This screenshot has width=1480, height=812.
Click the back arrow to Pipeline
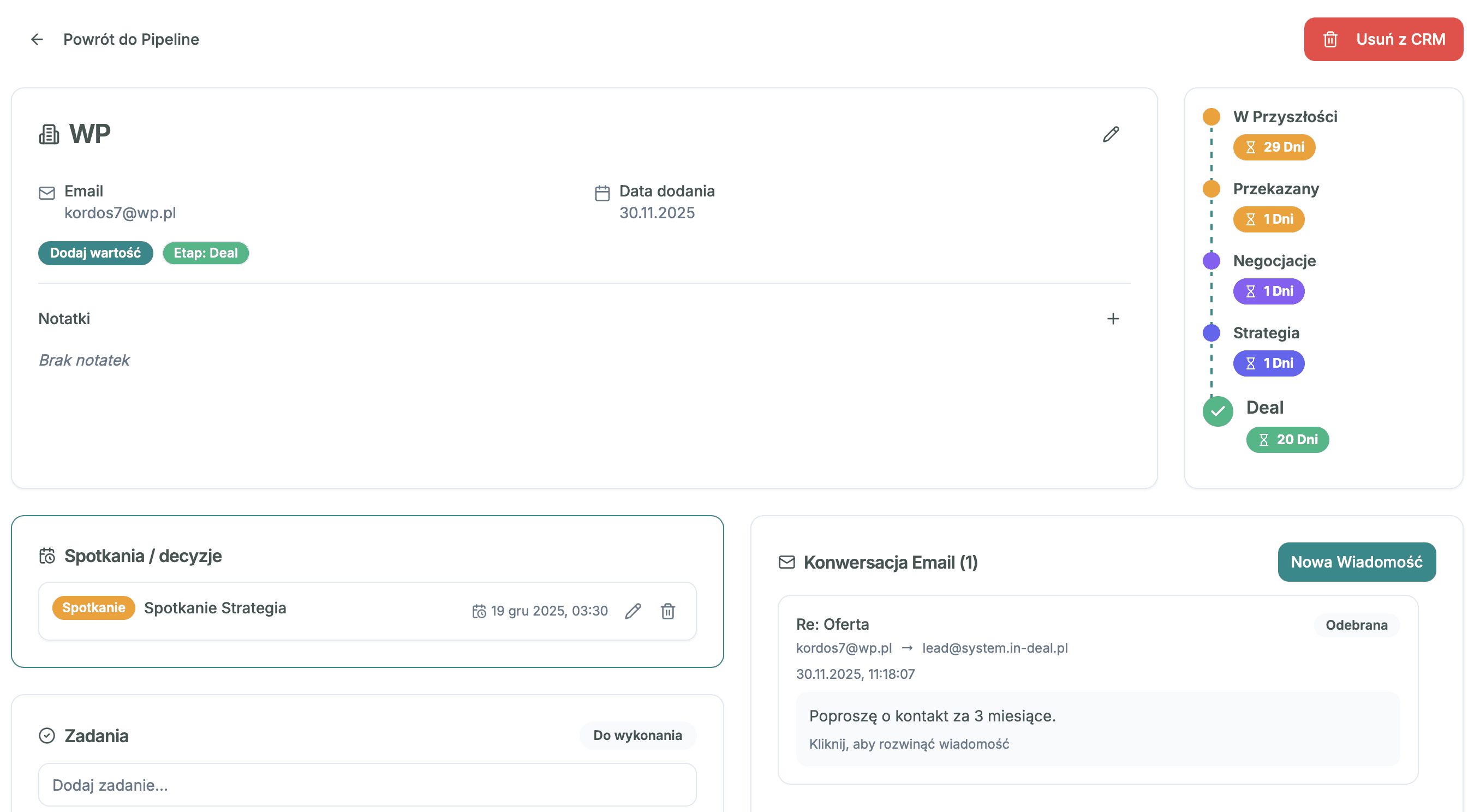point(37,39)
